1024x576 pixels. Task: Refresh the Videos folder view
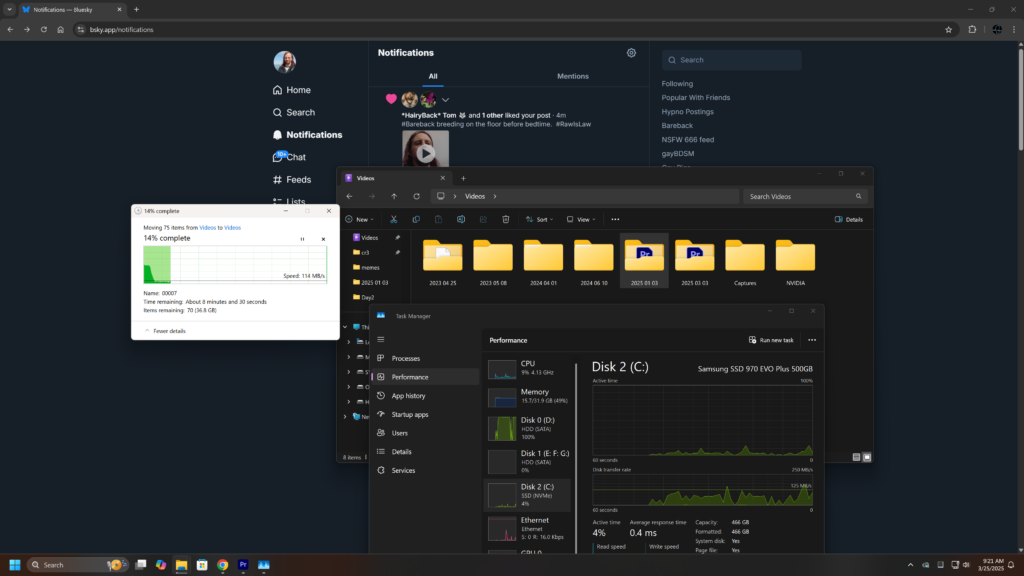(416, 196)
